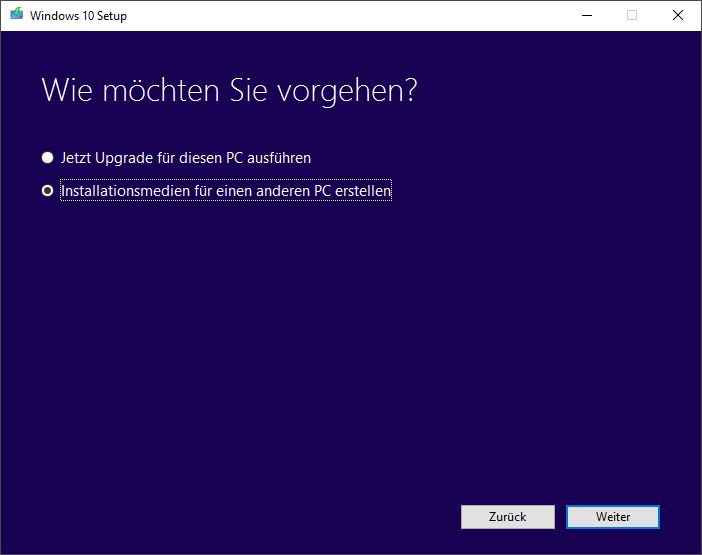
Task: Go back with the 'Zurück' button
Action: pyautogui.click(x=508, y=517)
